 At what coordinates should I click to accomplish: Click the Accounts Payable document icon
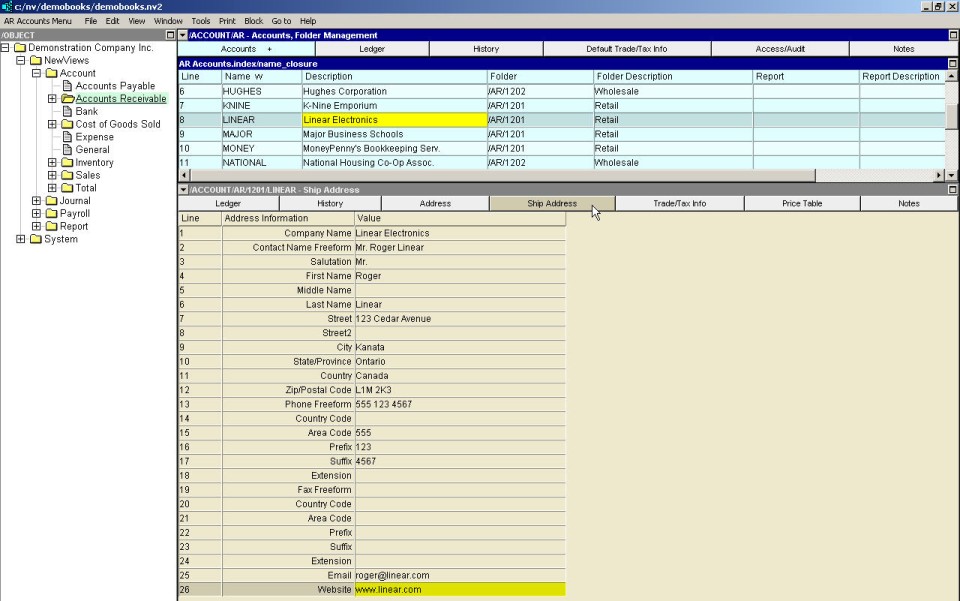point(68,86)
